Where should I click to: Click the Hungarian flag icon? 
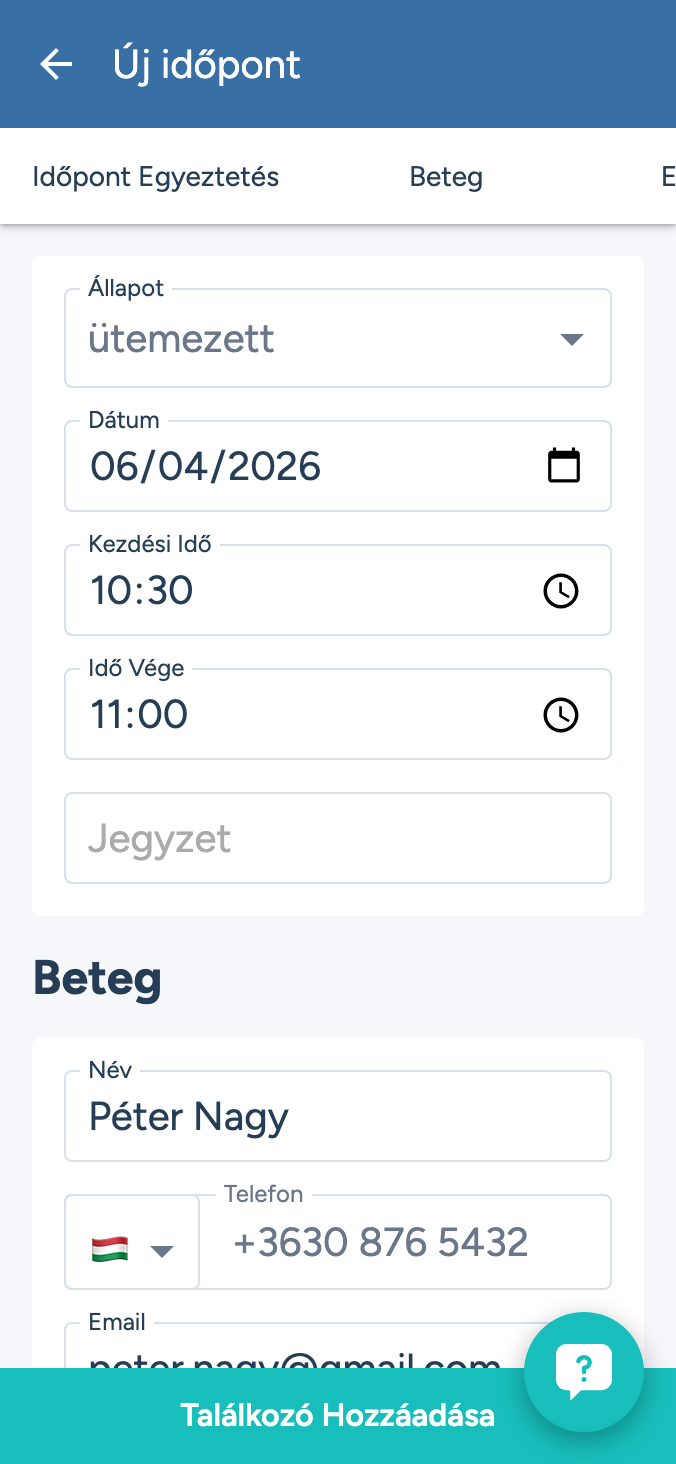point(110,1249)
